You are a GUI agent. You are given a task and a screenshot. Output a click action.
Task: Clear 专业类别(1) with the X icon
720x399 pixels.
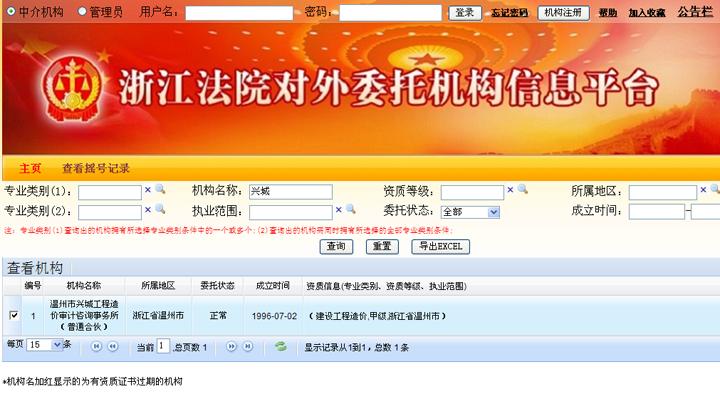[x=148, y=190]
